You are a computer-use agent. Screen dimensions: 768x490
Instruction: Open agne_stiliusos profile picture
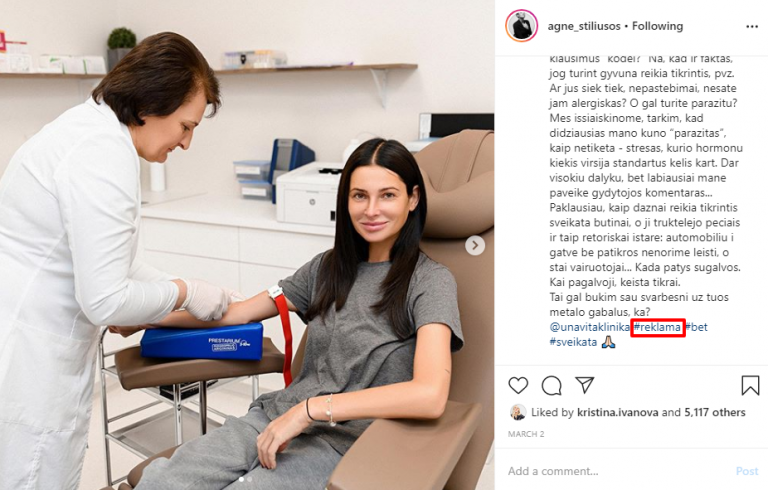[x=522, y=25]
